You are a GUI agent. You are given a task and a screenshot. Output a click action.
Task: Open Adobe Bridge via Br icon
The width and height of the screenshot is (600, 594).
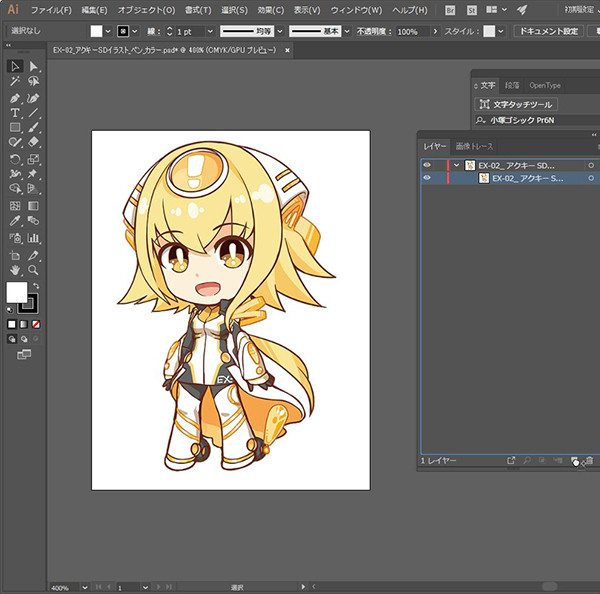[x=450, y=10]
